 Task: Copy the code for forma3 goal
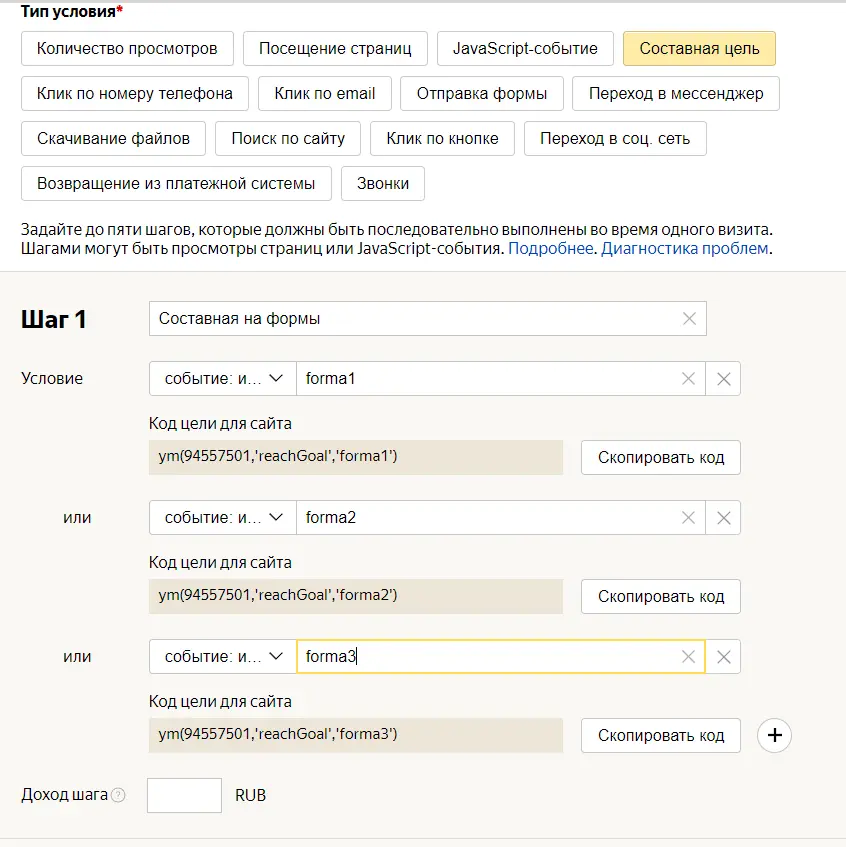click(661, 735)
